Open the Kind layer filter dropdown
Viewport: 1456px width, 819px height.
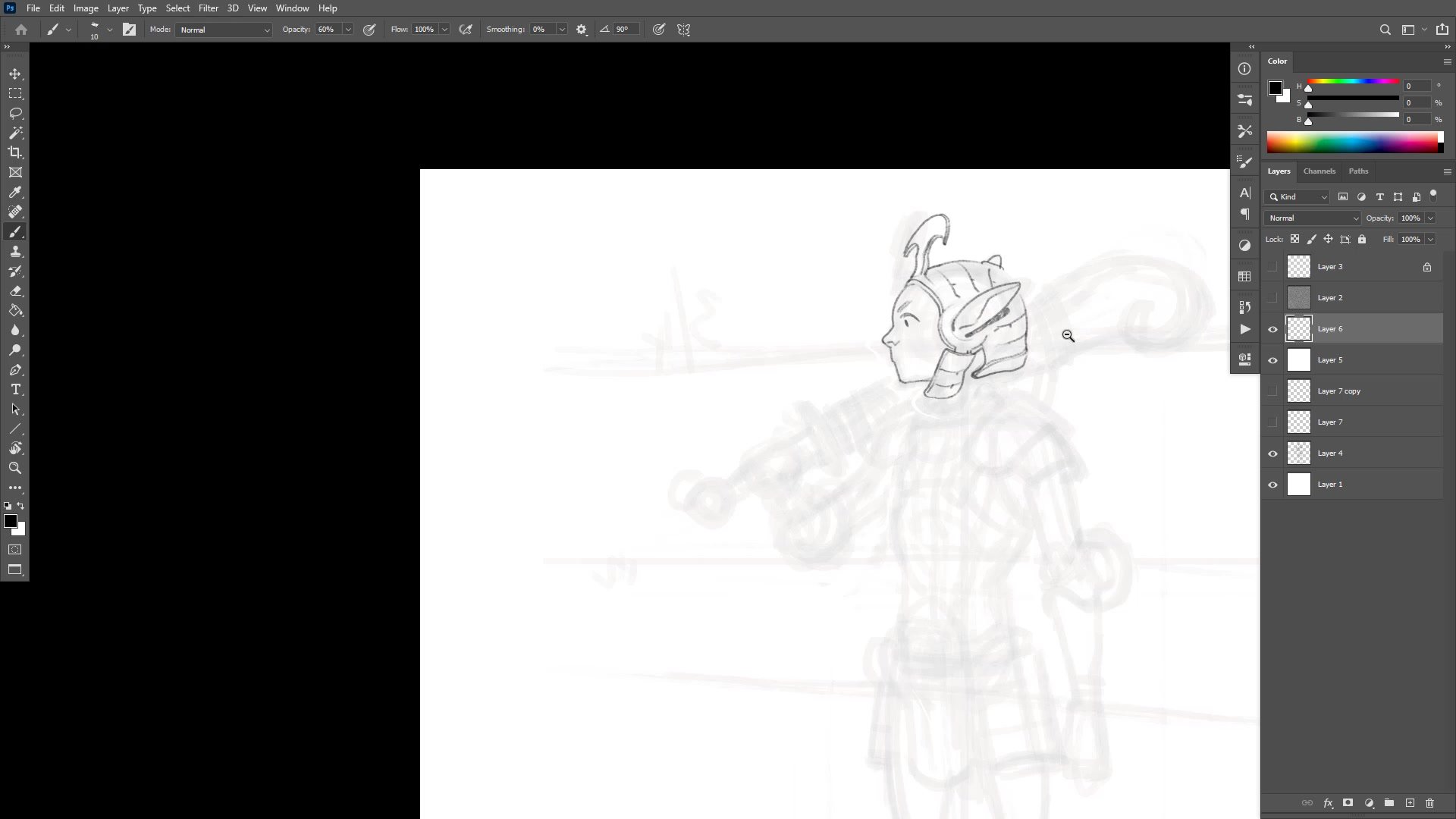(1298, 197)
